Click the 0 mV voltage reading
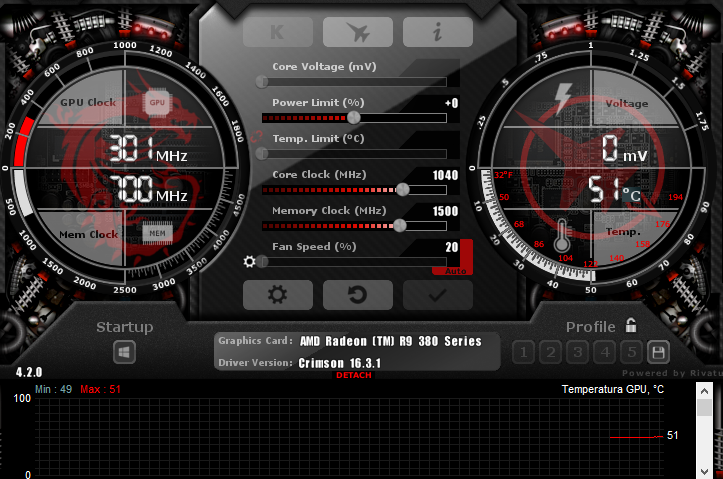This screenshot has height=479, width=723. pyautogui.click(x=625, y=148)
